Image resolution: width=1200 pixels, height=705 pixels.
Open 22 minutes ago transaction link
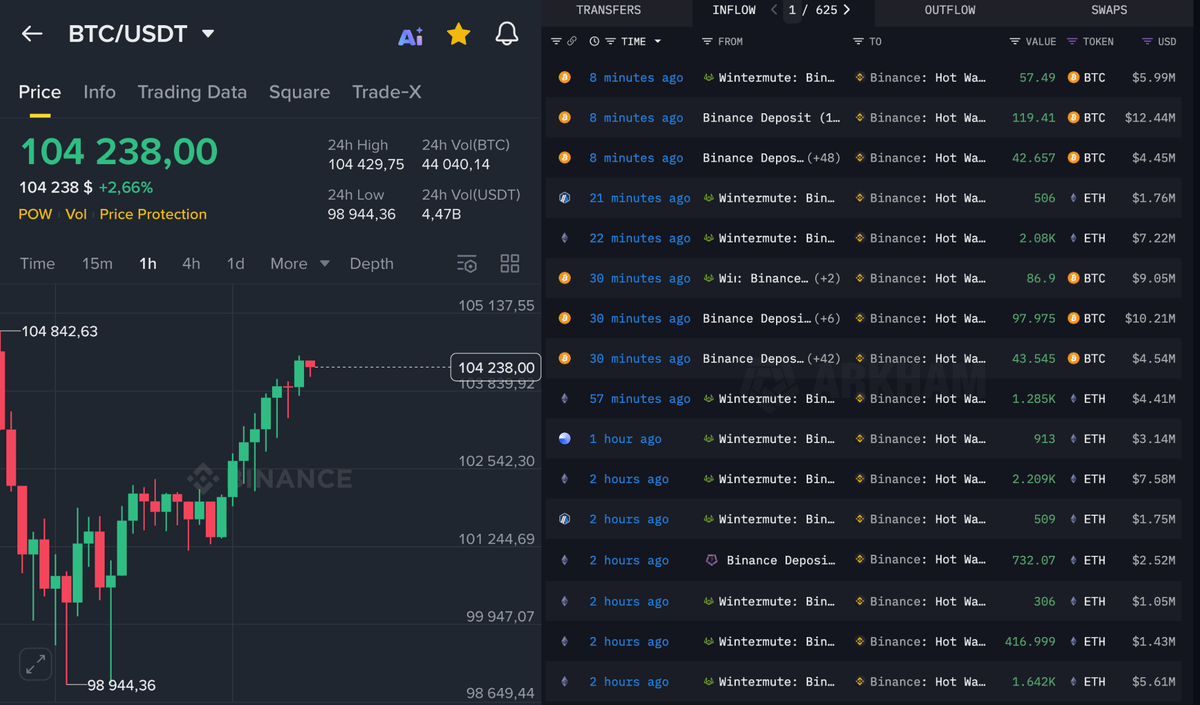click(x=640, y=238)
